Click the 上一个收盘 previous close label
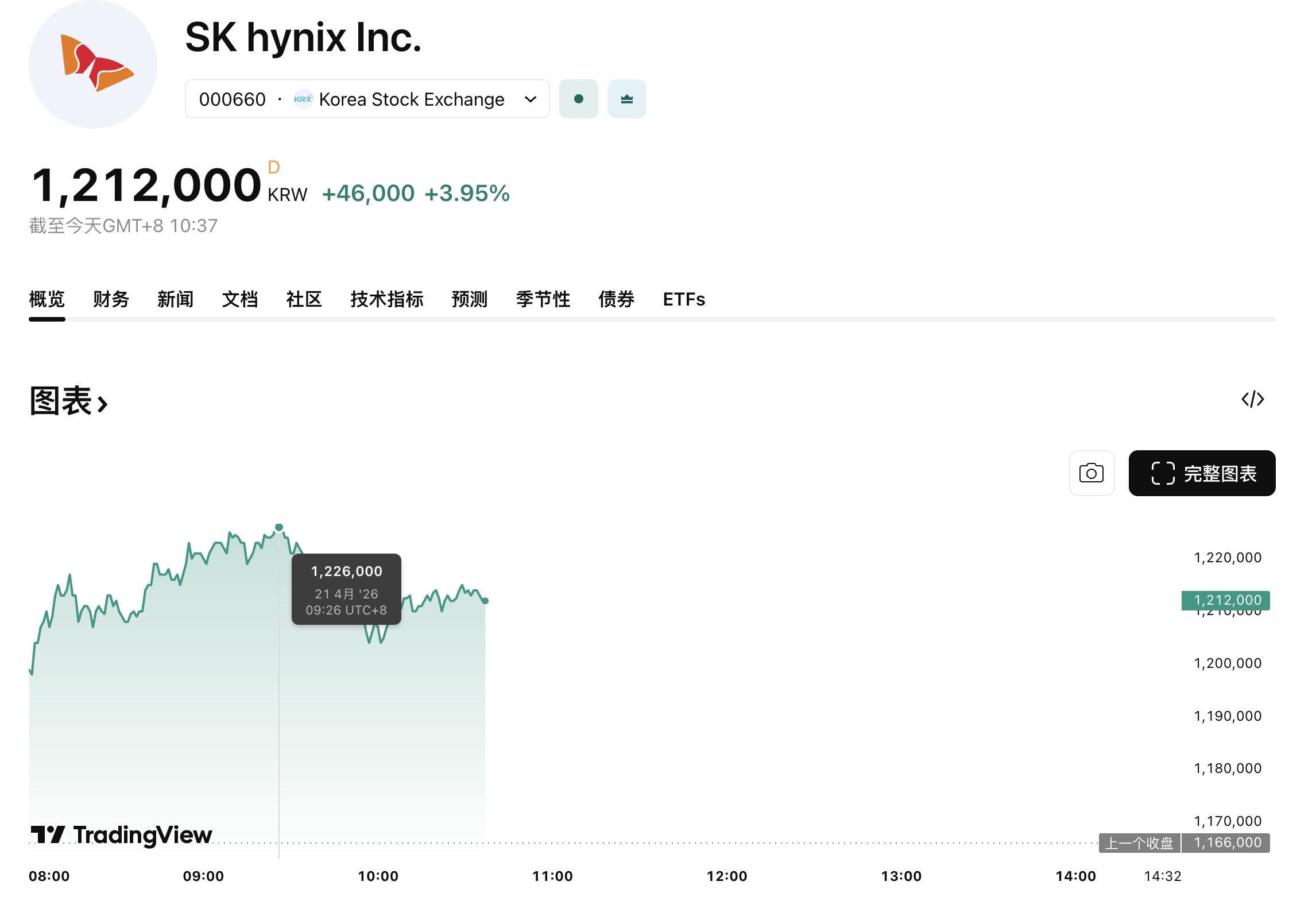 point(1139,842)
